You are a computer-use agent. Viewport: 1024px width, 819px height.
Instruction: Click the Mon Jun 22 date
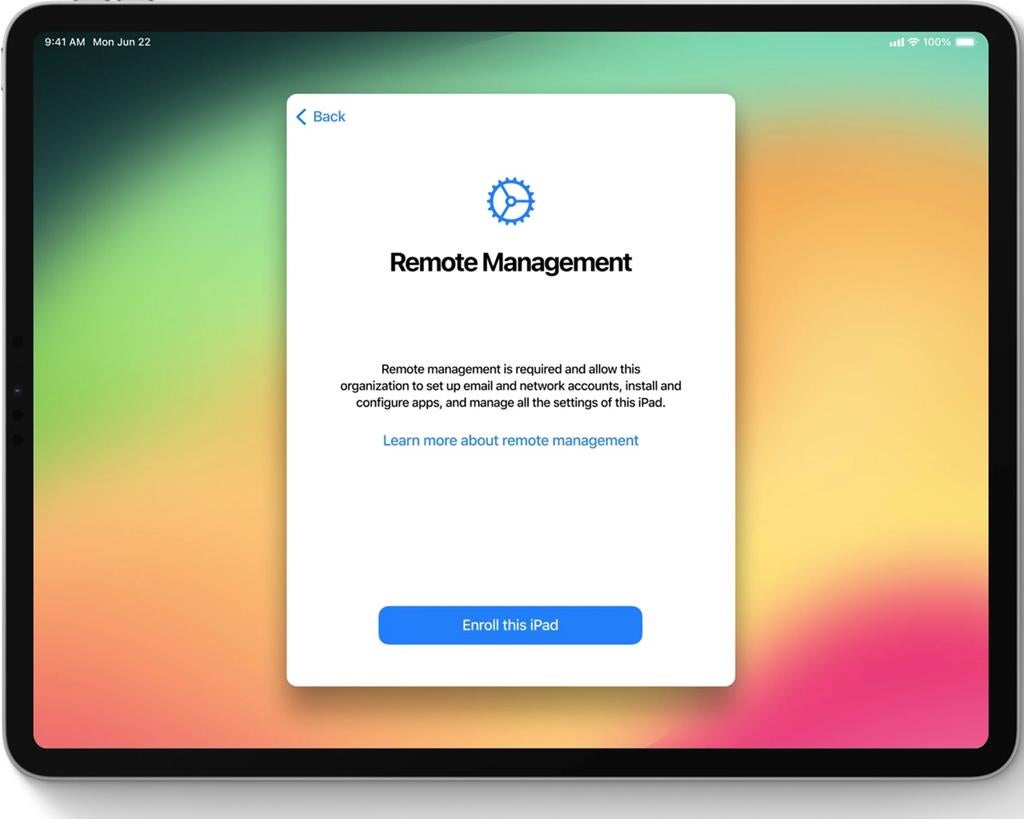(x=121, y=42)
